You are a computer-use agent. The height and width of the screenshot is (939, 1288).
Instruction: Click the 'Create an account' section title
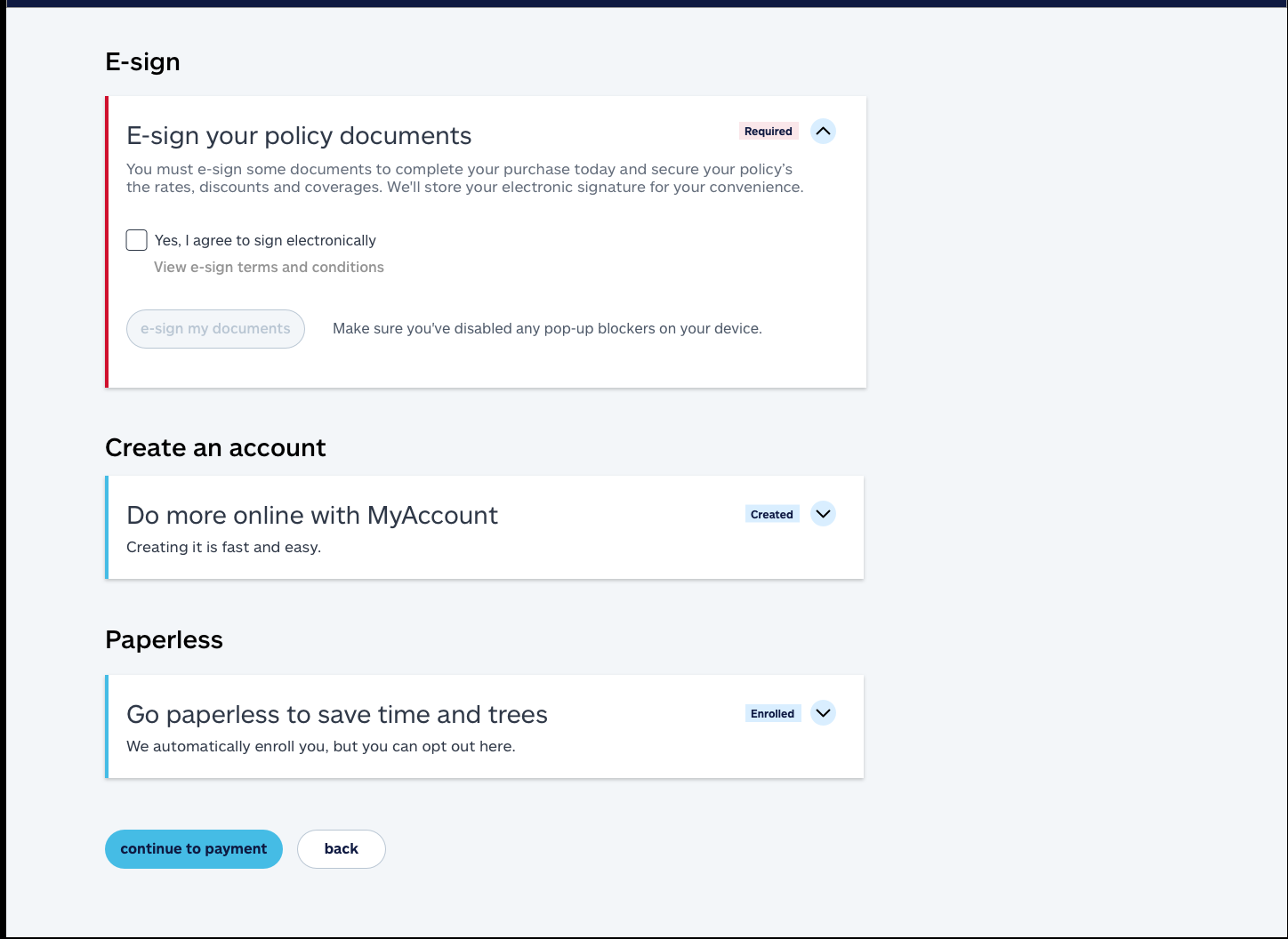215,447
